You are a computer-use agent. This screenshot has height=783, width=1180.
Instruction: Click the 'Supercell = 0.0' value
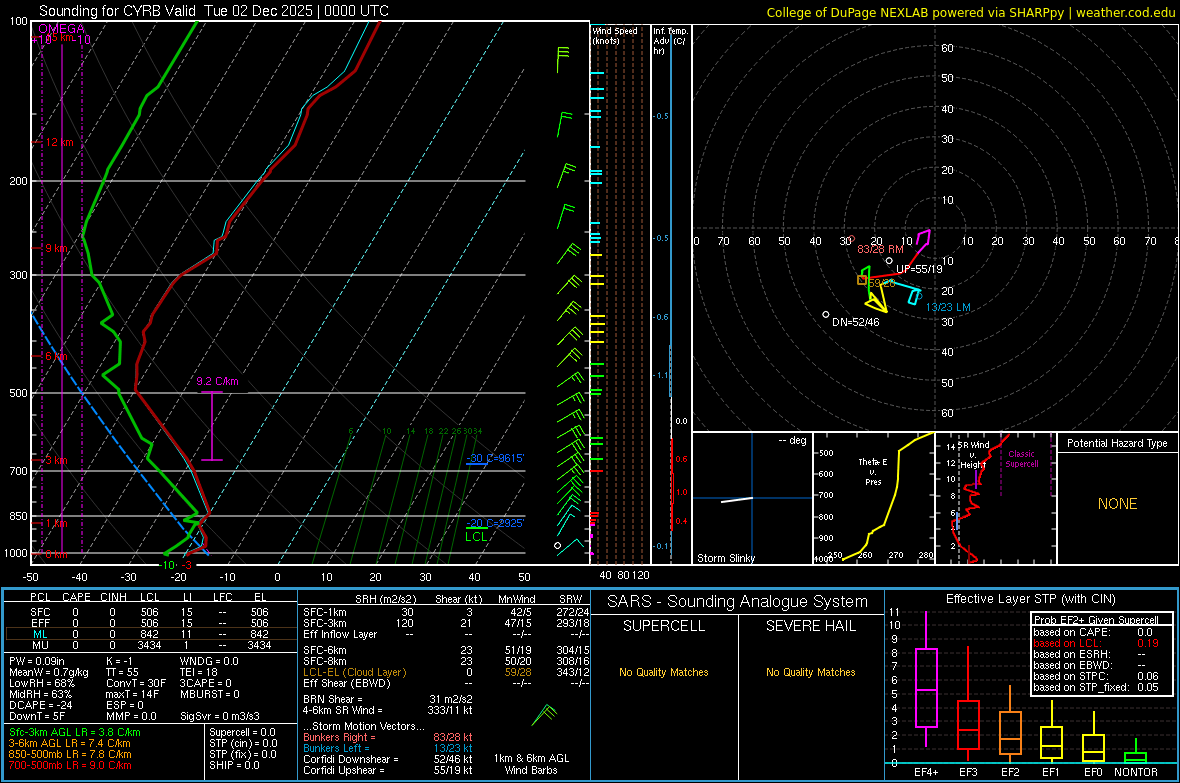pyautogui.click(x=242, y=732)
